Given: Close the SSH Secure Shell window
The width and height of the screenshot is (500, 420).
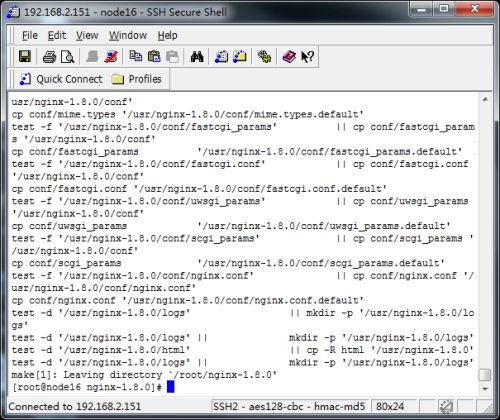Looking at the screenshot, I should 474,9.
